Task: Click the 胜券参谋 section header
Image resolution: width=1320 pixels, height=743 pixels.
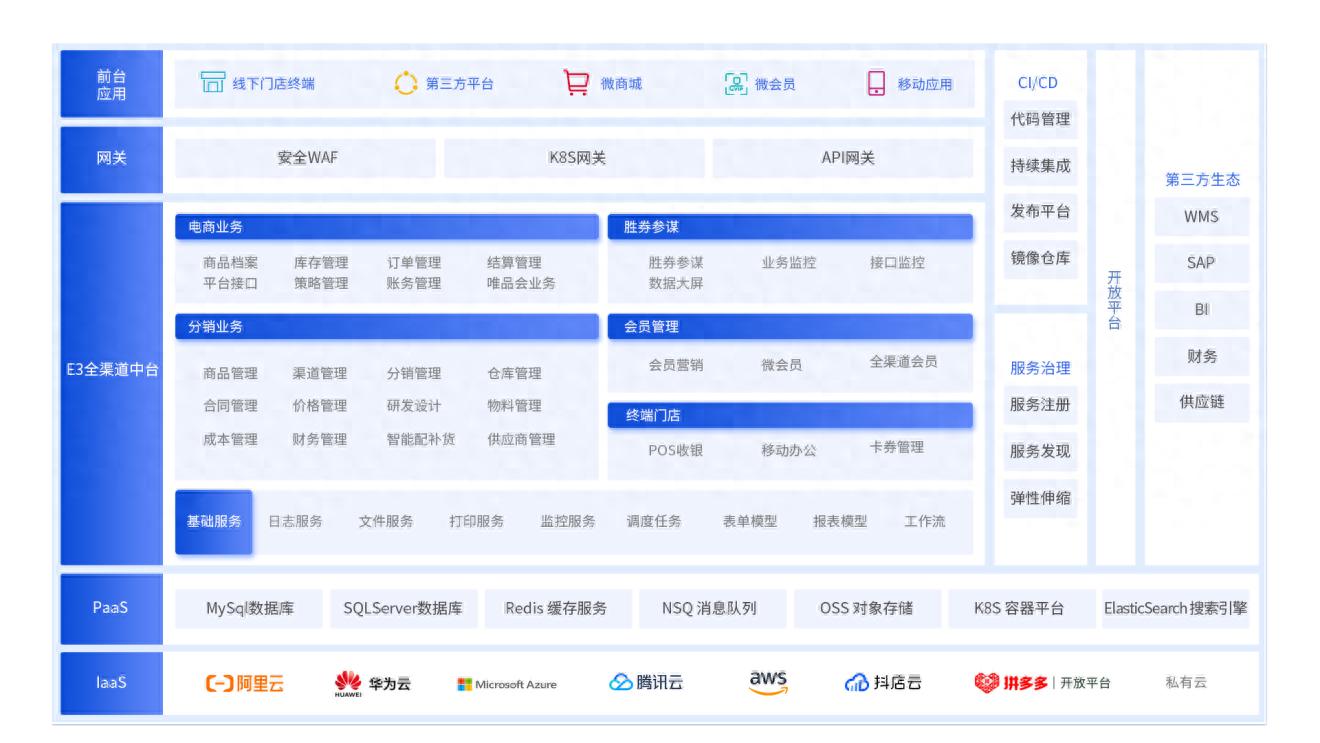Action: [790, 227]
